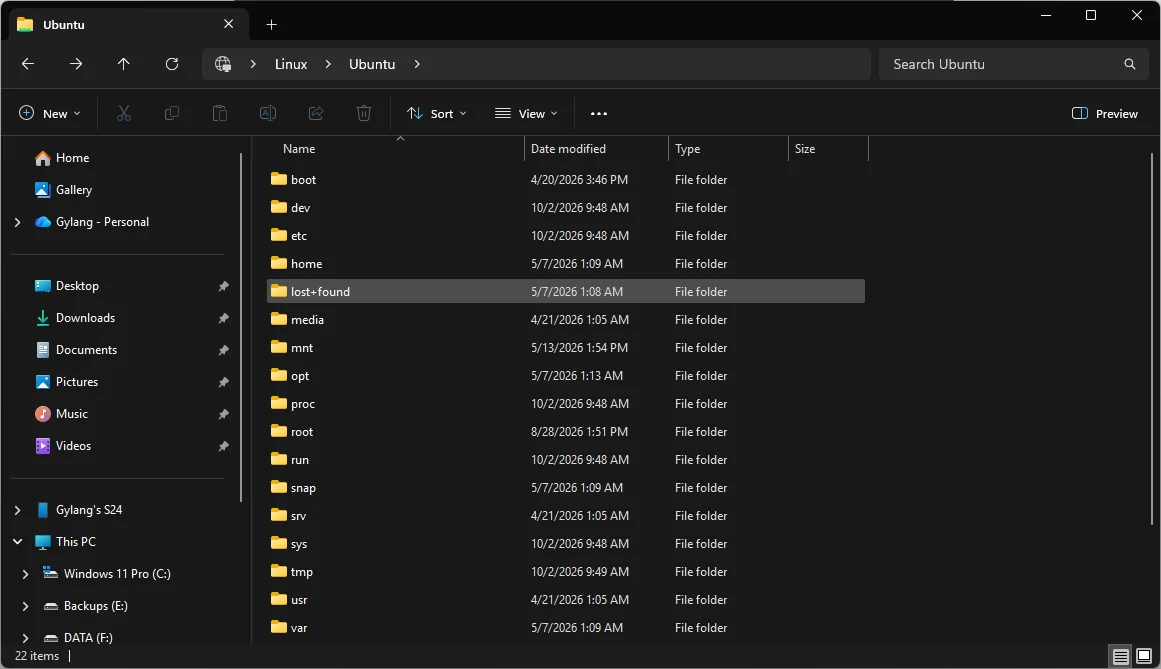1161x669 pixels.
Task: Expand Gylang's S24 device node
Action: pyautogui.click(x=18, y=510)
